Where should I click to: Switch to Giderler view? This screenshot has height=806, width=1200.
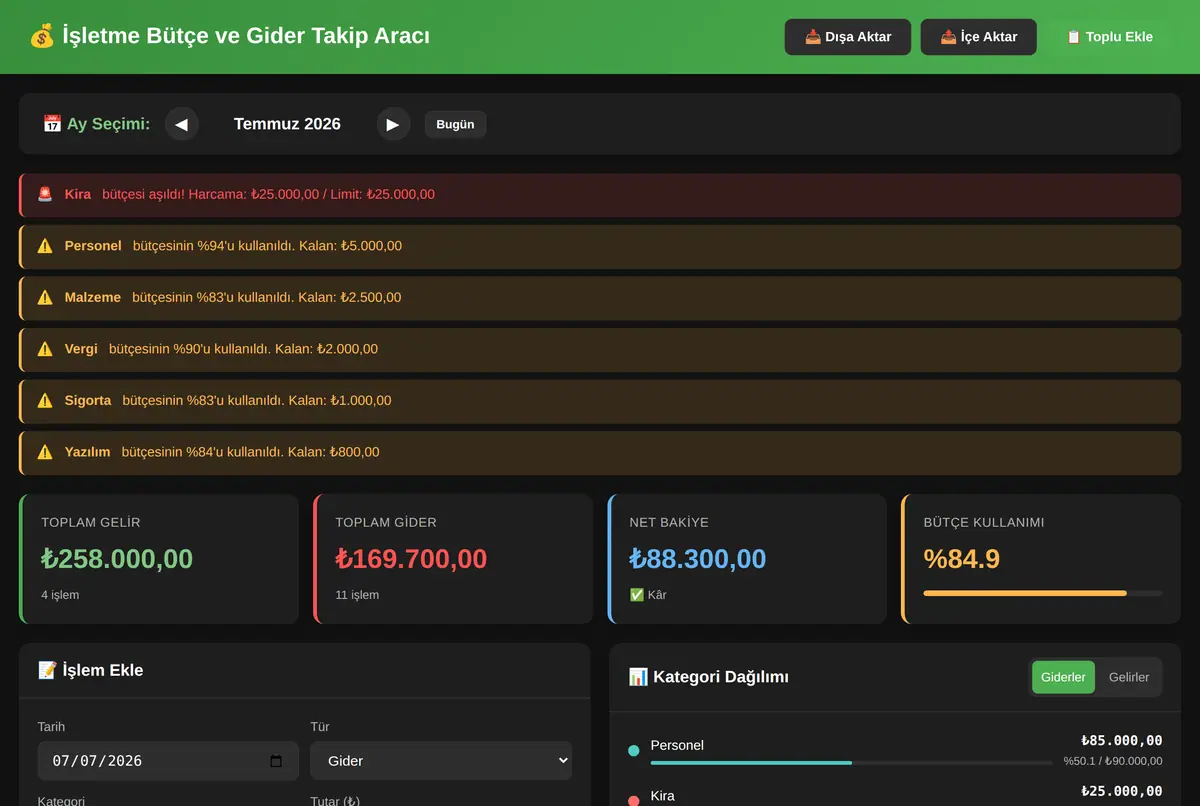point(1063,677)
